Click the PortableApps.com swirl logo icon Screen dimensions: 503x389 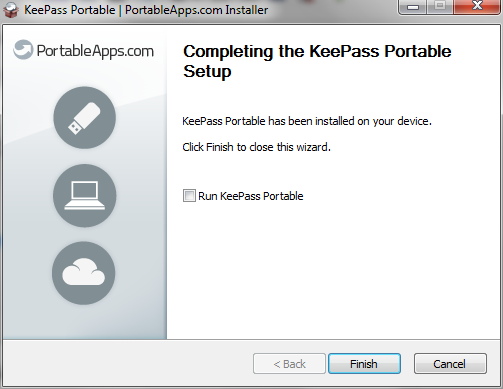pyautogui.click(x=23, y=50)
